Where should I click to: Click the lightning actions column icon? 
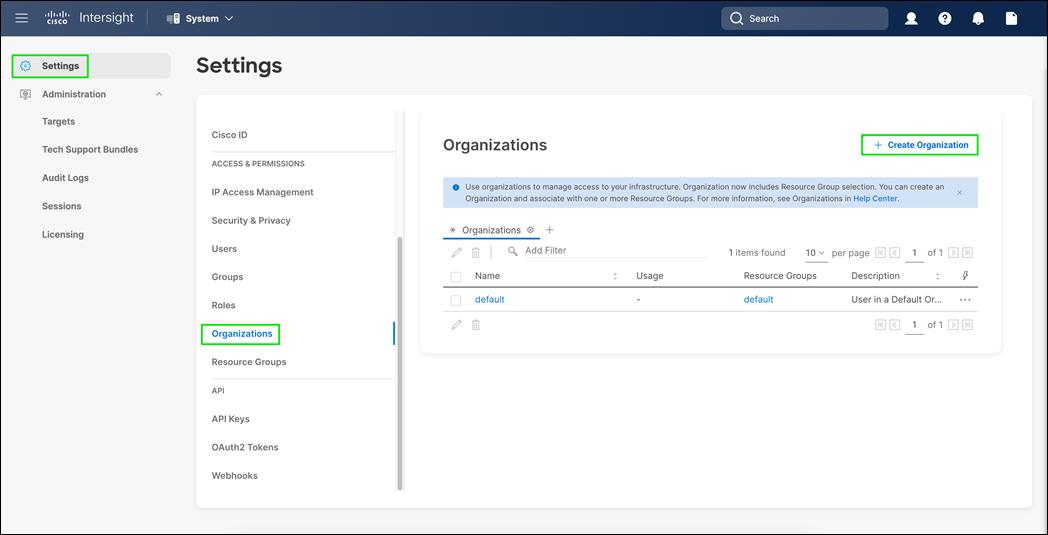tap(964, 276)
